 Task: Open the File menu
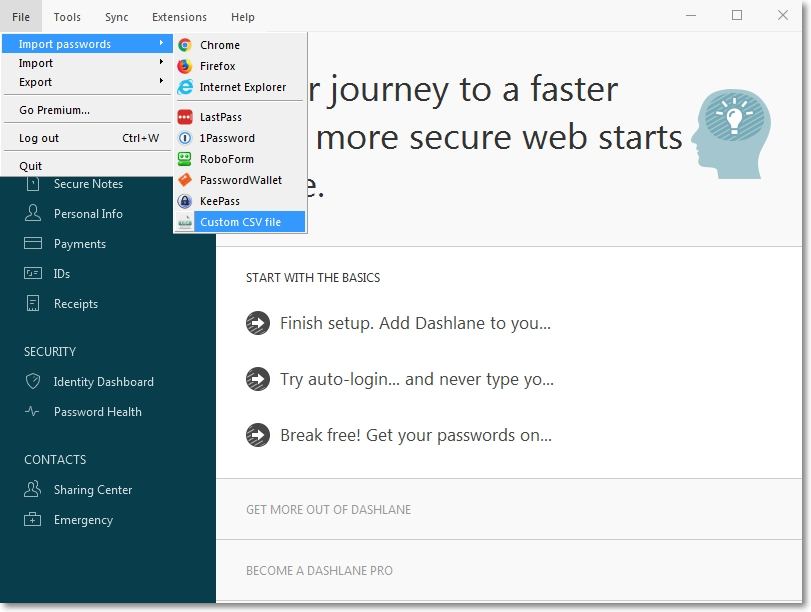click(21, 17)
